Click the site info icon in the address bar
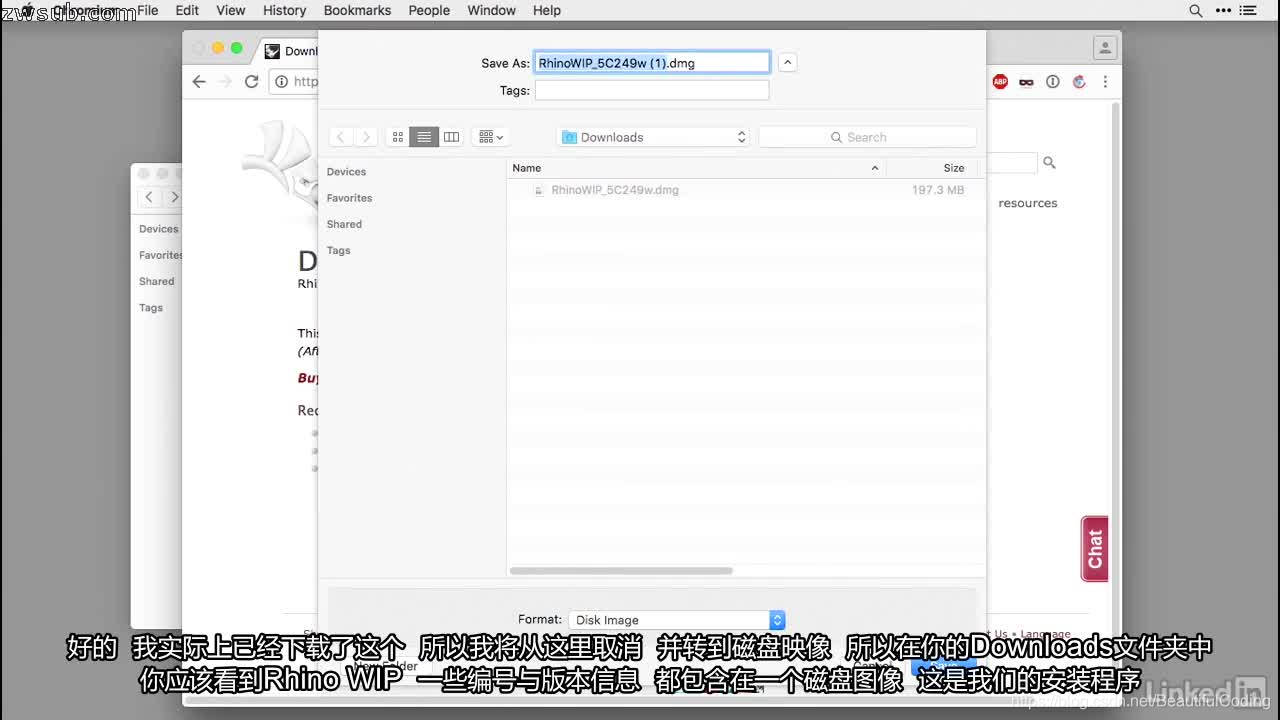The height and width of the screenshot is (720, 1280). click(x=282, y=82)
